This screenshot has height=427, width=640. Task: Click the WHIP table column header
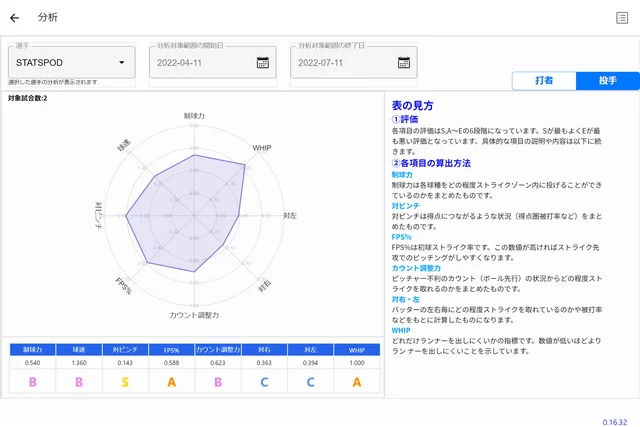[355, 350]
